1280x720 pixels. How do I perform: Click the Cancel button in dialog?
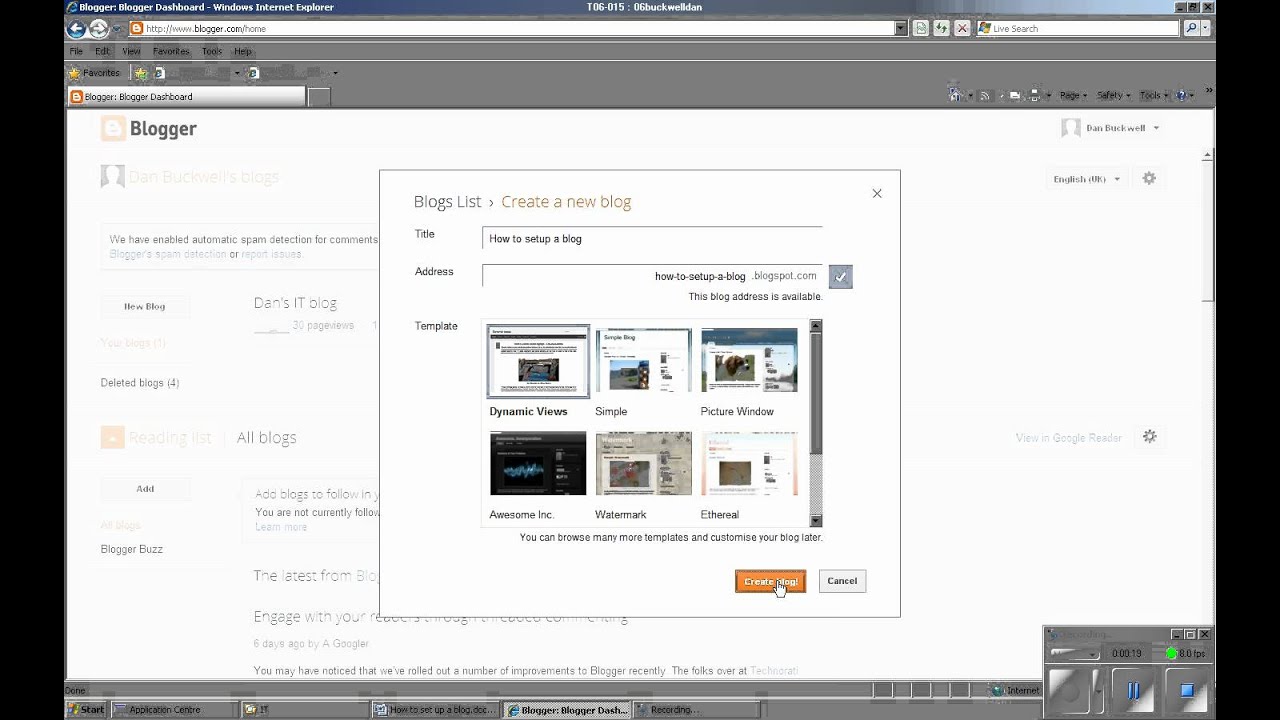(x=842, y=581)
